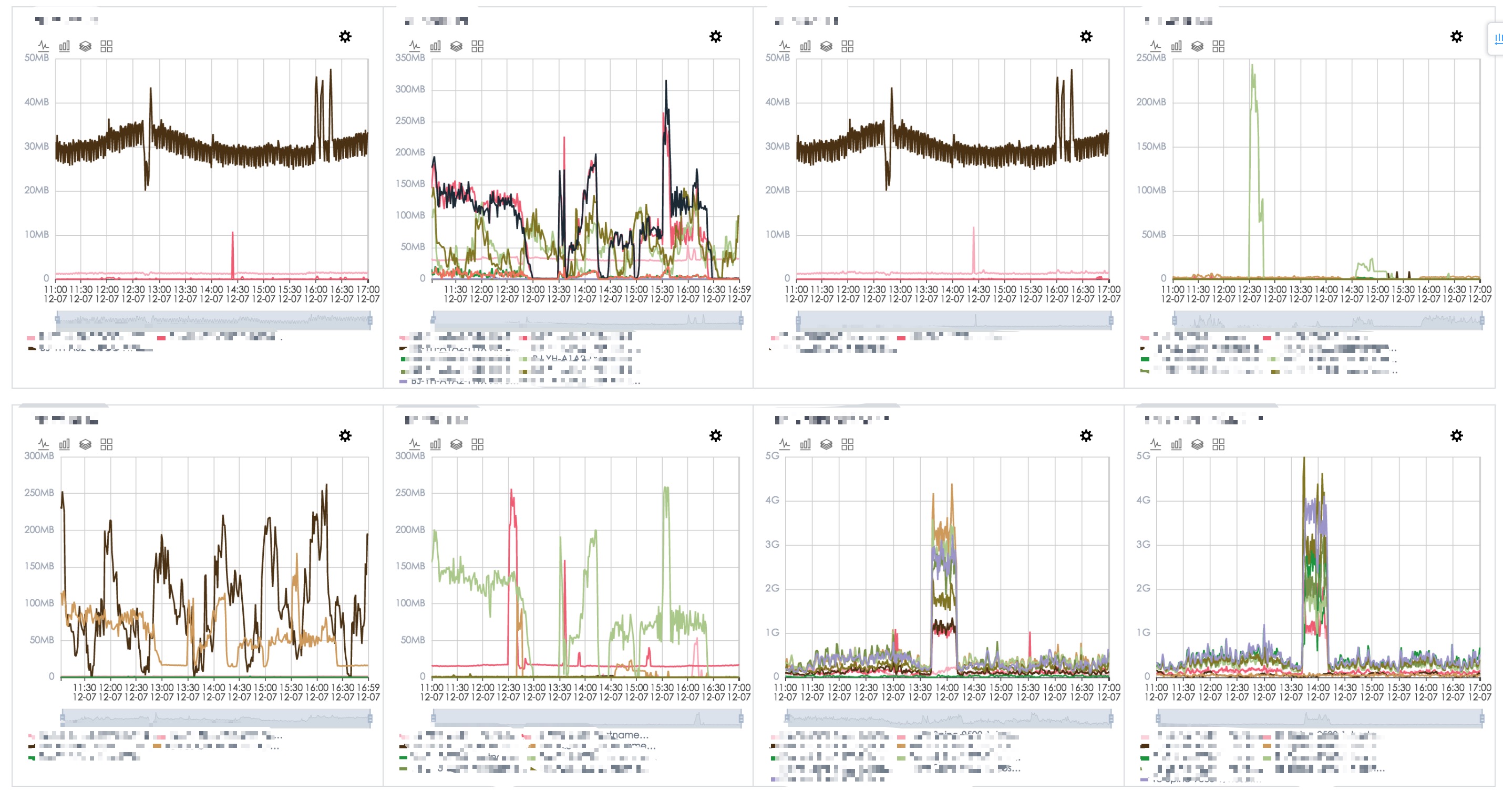Toggle purple legend series under the 350MB chart
This screenshot has height=812, width=1503.
click(404, 381)
